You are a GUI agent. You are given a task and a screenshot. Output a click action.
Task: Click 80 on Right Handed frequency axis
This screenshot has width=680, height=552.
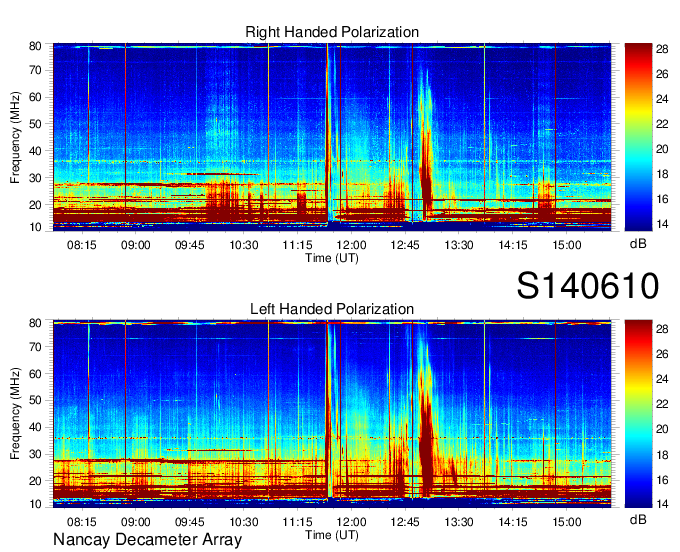point(35,46)
